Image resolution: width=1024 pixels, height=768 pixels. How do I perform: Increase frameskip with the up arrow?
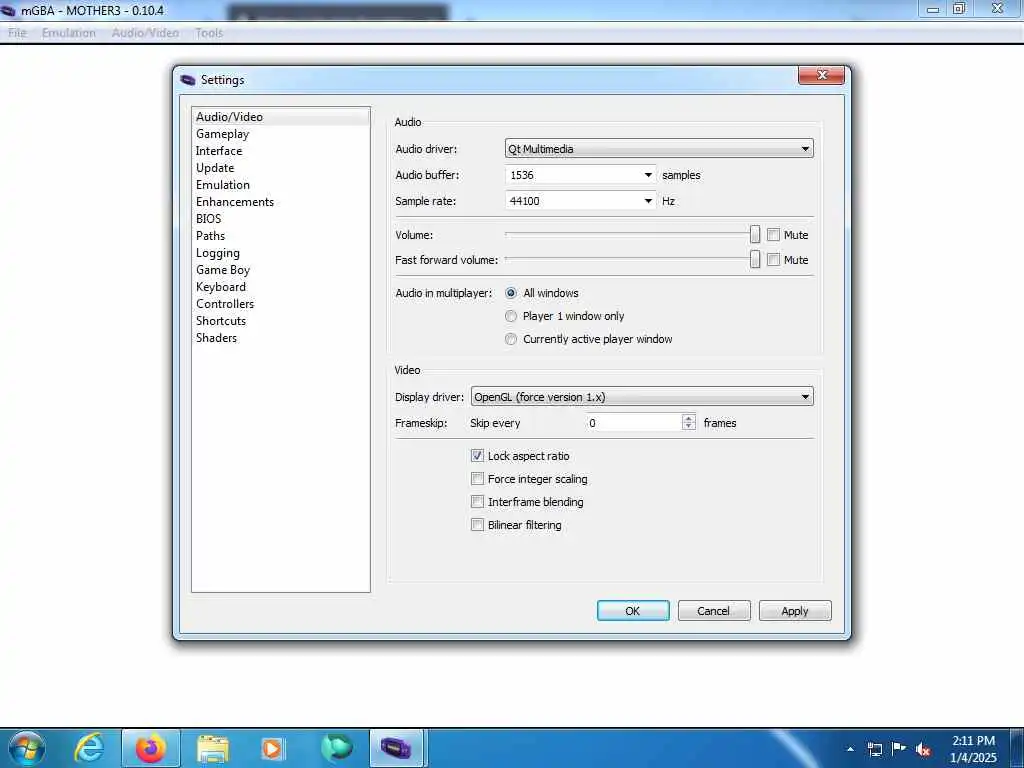688,419
